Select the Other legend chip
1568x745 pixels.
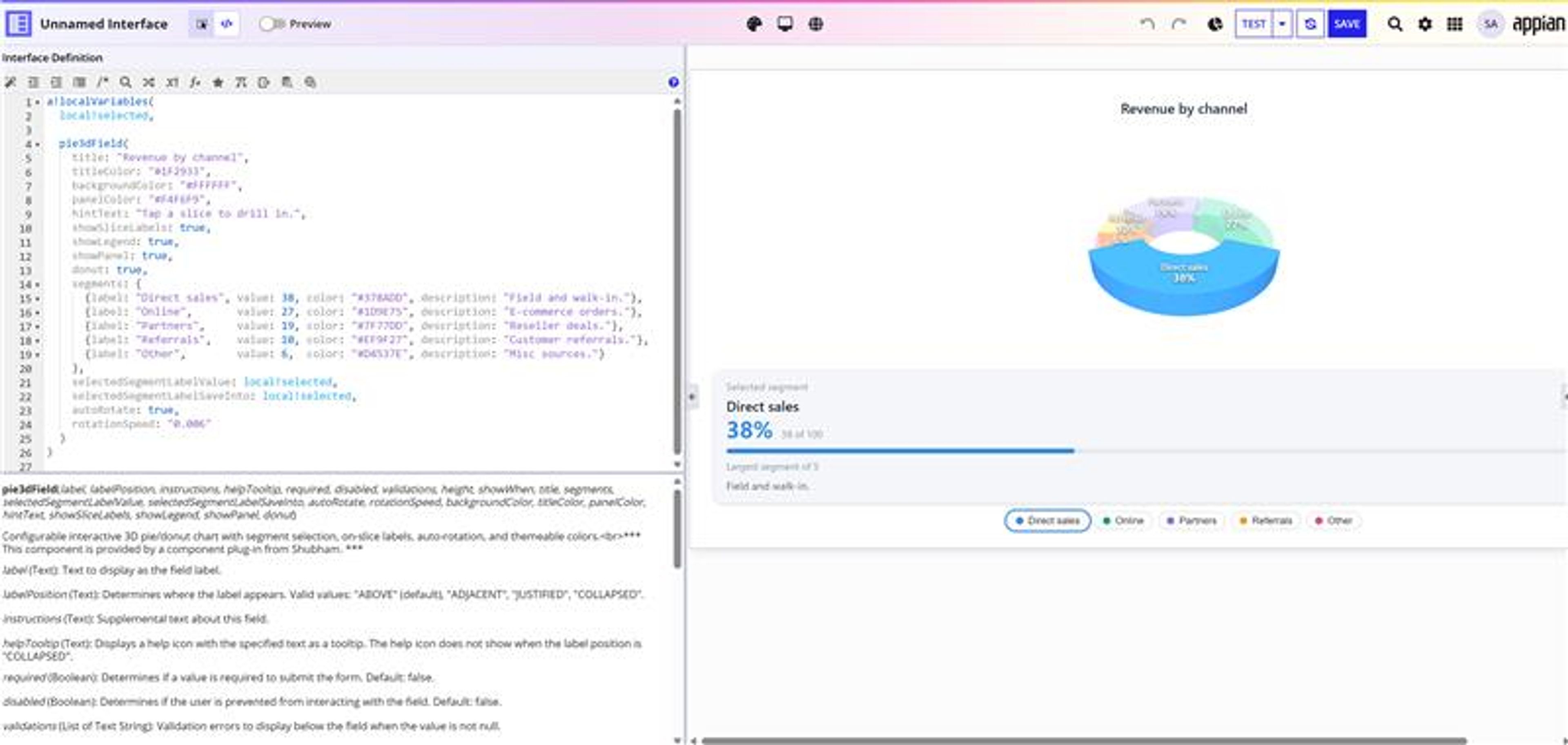coord(1334,520)
